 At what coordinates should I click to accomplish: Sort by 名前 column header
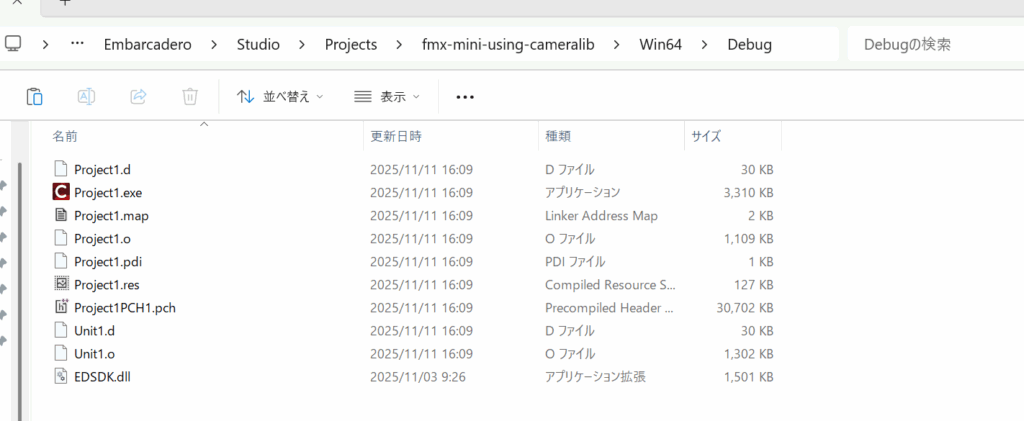tap(65, 136)
